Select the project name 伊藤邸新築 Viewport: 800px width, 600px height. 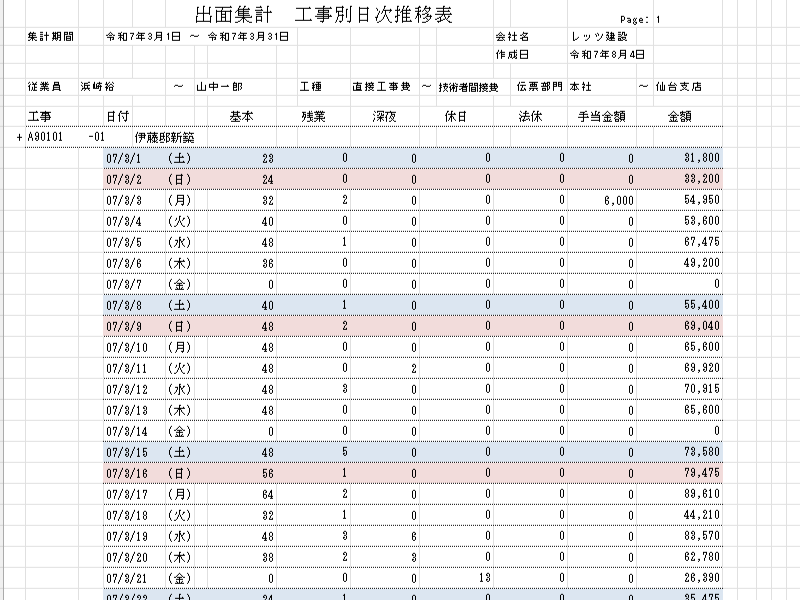[x=164, y=138]
